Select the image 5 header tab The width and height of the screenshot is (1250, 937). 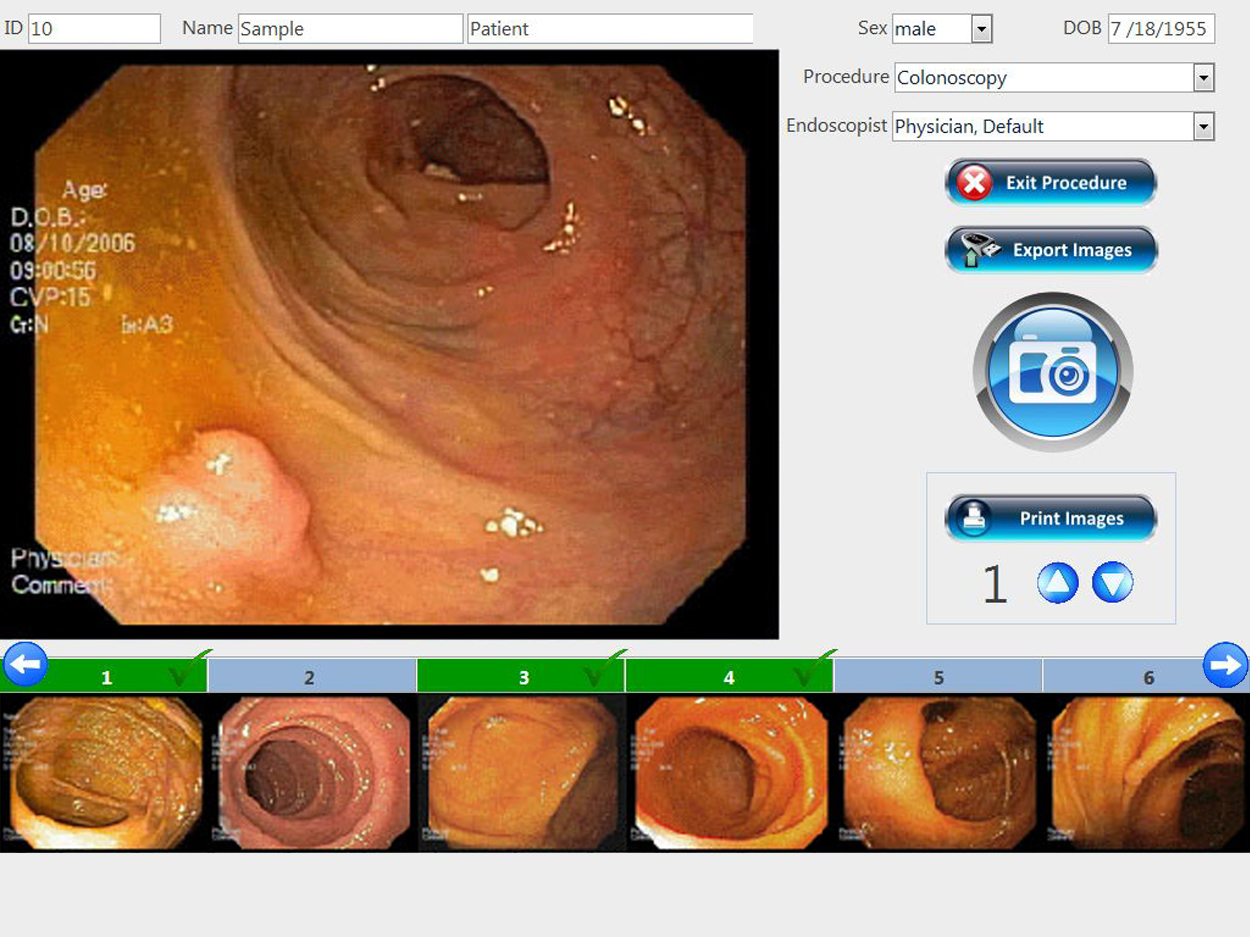point(937,677)
